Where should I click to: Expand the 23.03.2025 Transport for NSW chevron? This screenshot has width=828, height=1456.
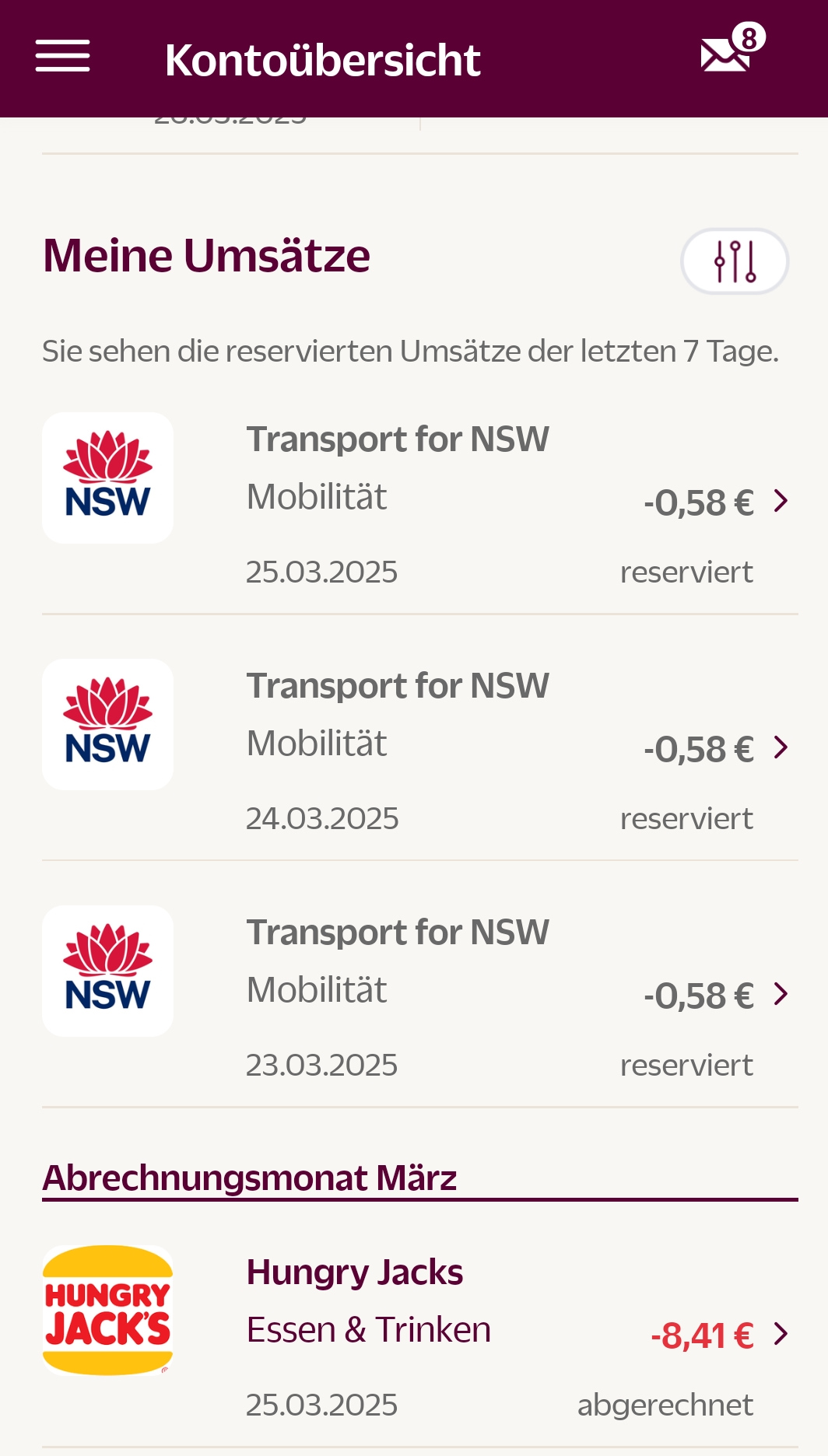[781, 994]
